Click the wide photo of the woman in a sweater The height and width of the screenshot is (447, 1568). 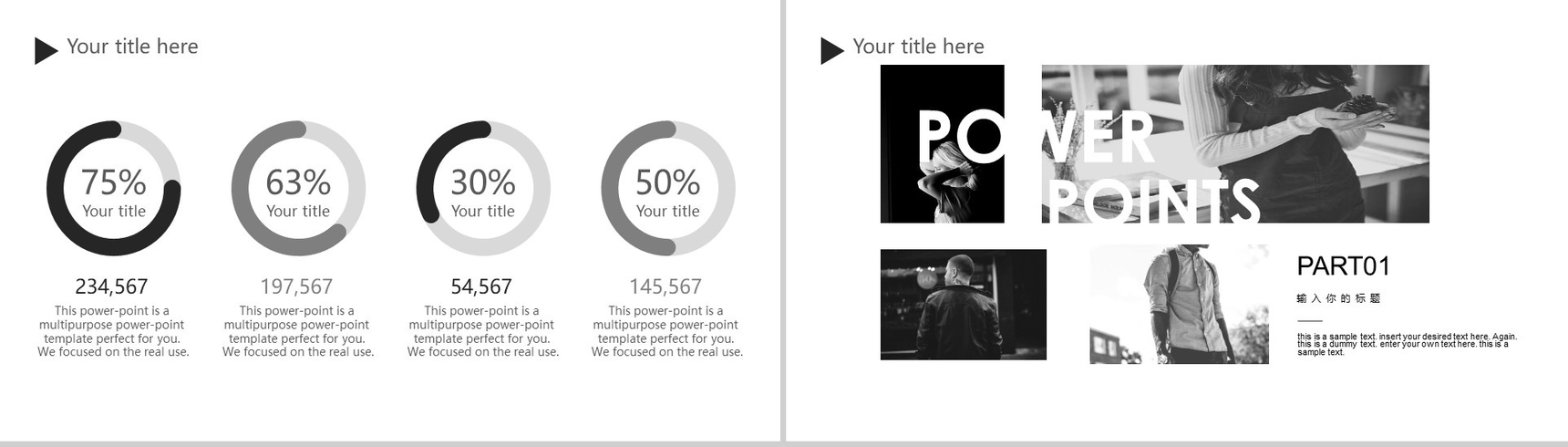tap(1235, 144)
